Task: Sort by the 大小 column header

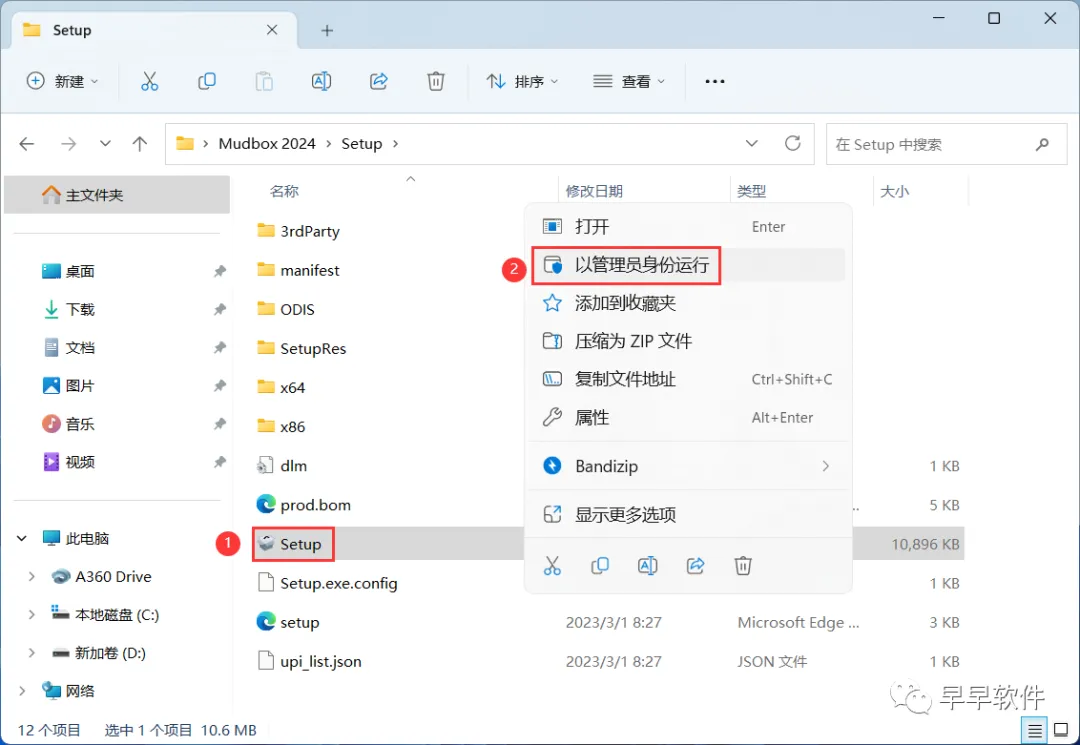Action: tap(894, 191)
